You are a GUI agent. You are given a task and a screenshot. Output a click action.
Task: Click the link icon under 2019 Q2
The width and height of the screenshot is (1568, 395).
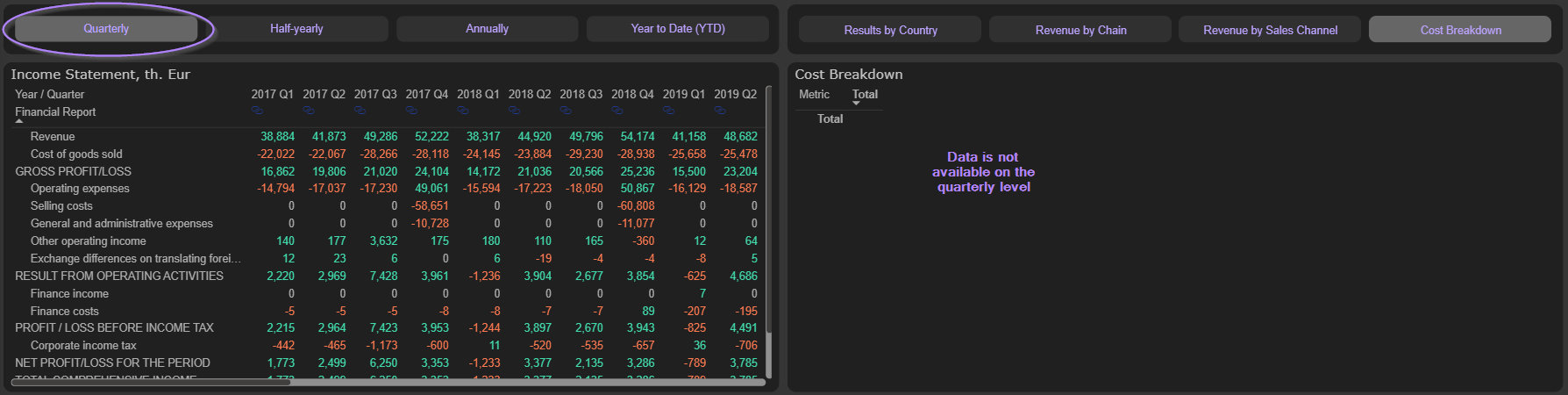click(x=720, y=111)
